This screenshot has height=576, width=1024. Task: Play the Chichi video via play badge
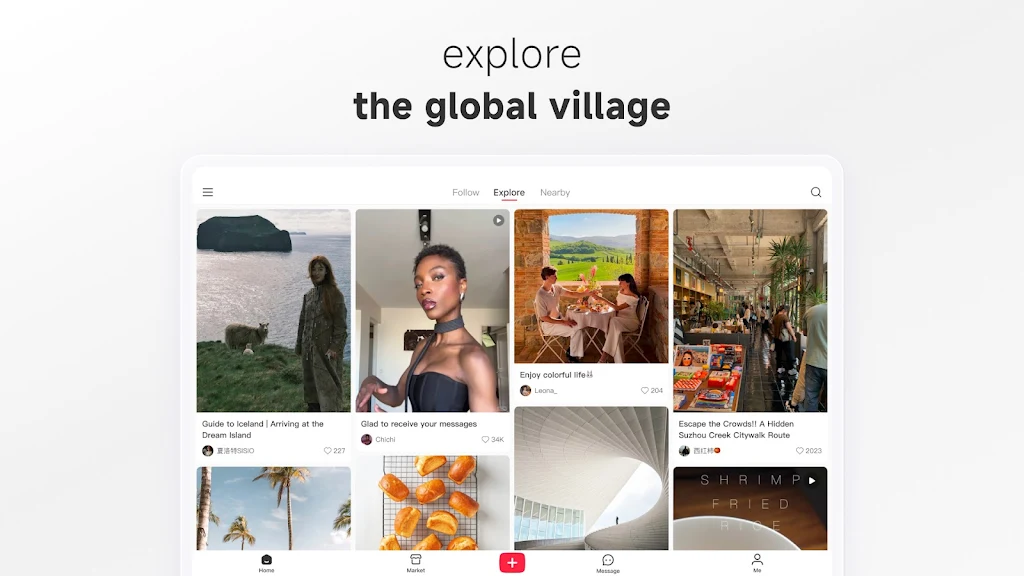(499, 221)
